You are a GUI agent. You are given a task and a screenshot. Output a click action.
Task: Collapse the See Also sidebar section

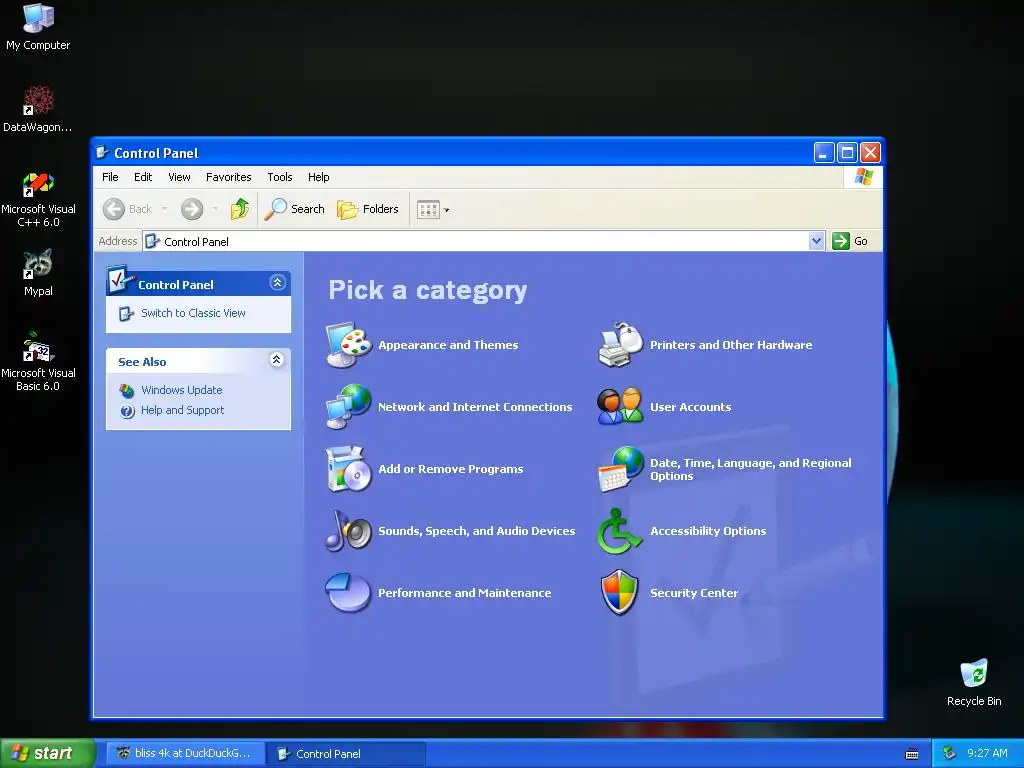click(277, 359)
